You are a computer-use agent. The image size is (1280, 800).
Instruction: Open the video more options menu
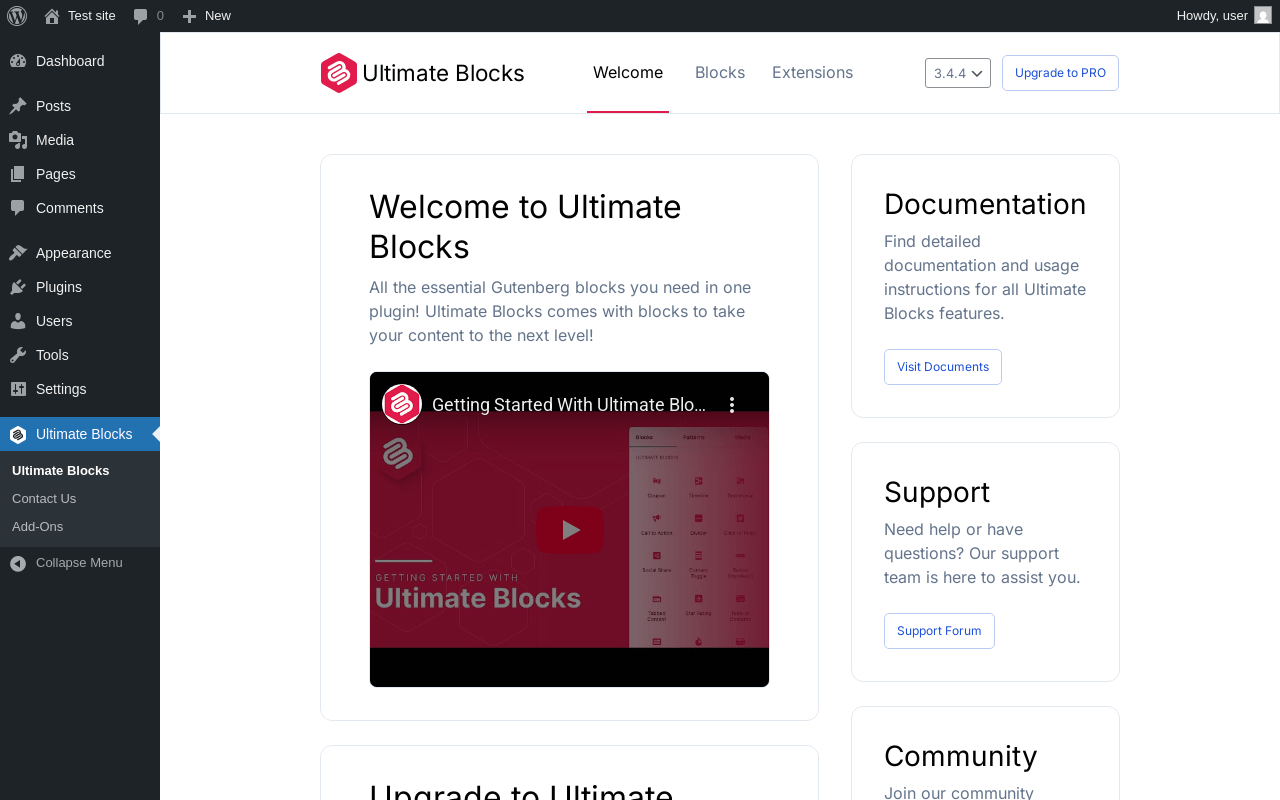(x=732, y=404)
